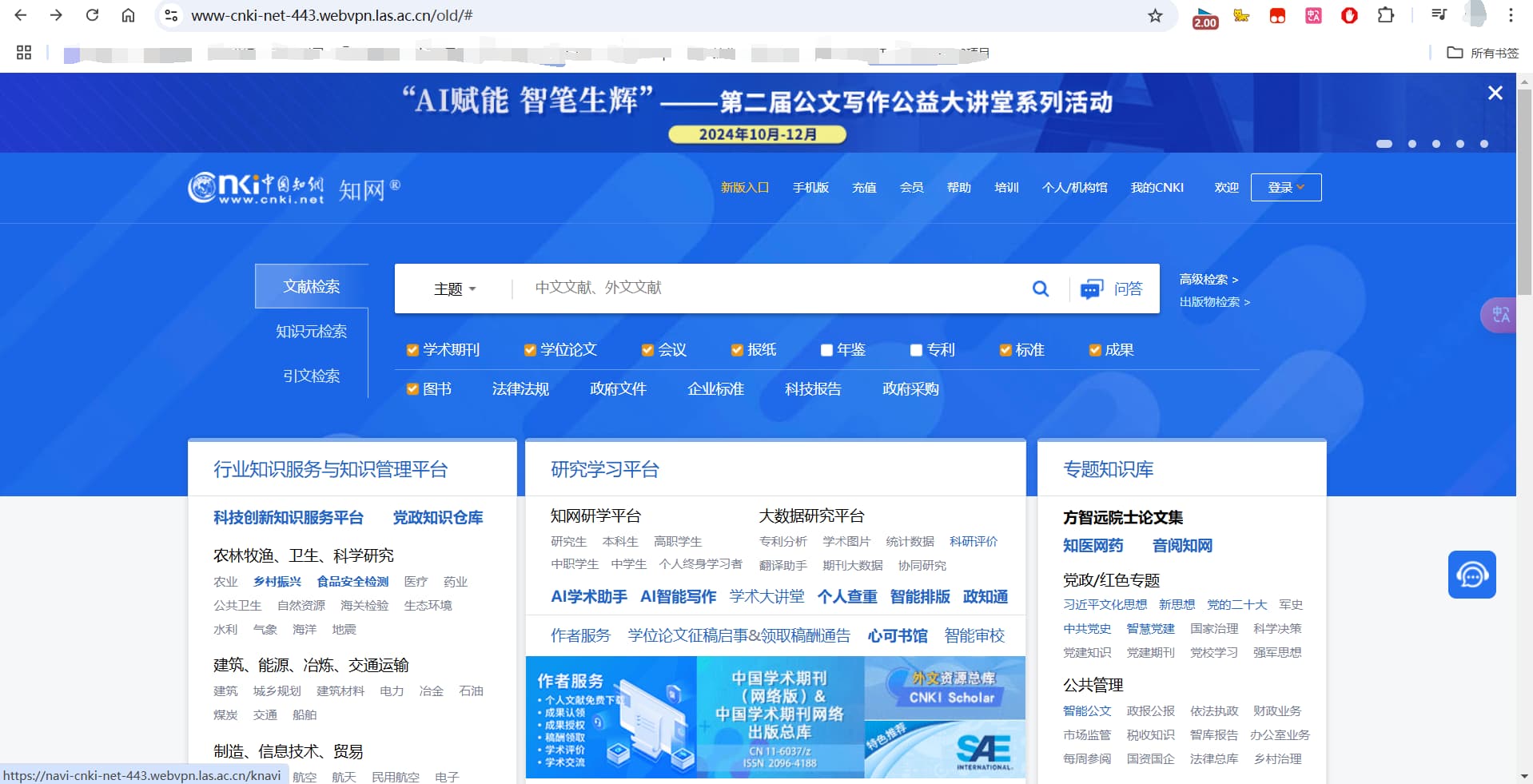Select the 文献检索 tab
The image size is (1533, 784).
point(312,286)
